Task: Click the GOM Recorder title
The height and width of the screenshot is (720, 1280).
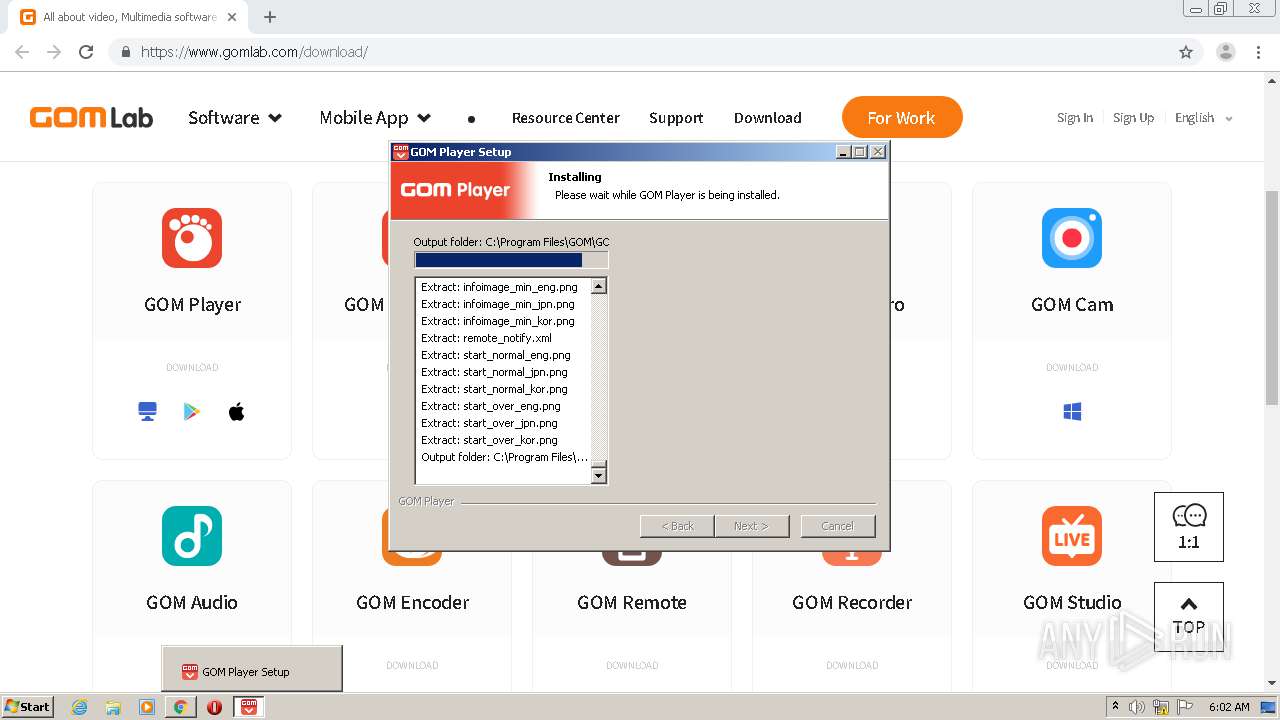Action: [x=852, y=602]
